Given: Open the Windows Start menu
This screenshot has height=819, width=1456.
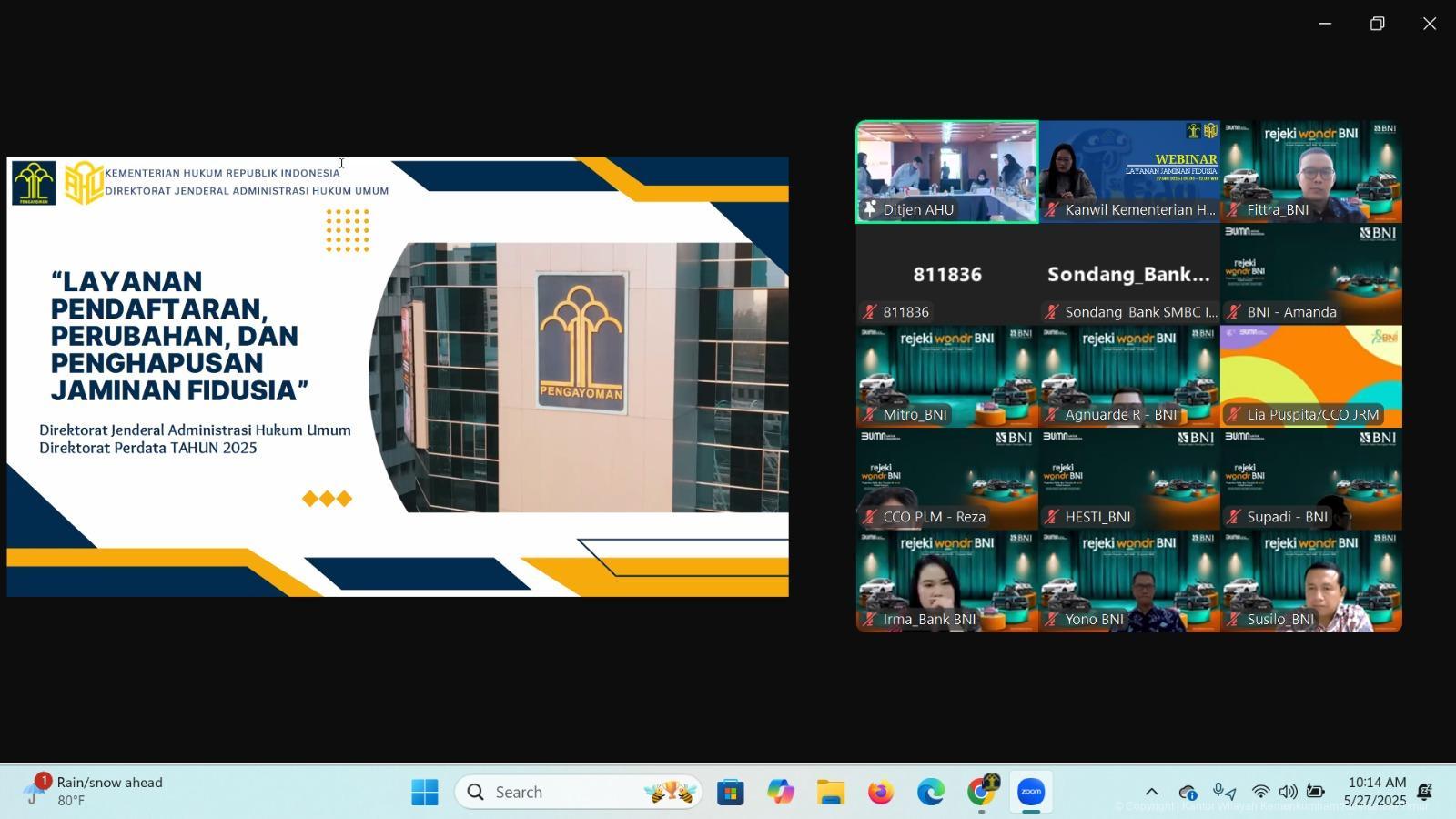Looking at the screenshot, I should (424, 792).
